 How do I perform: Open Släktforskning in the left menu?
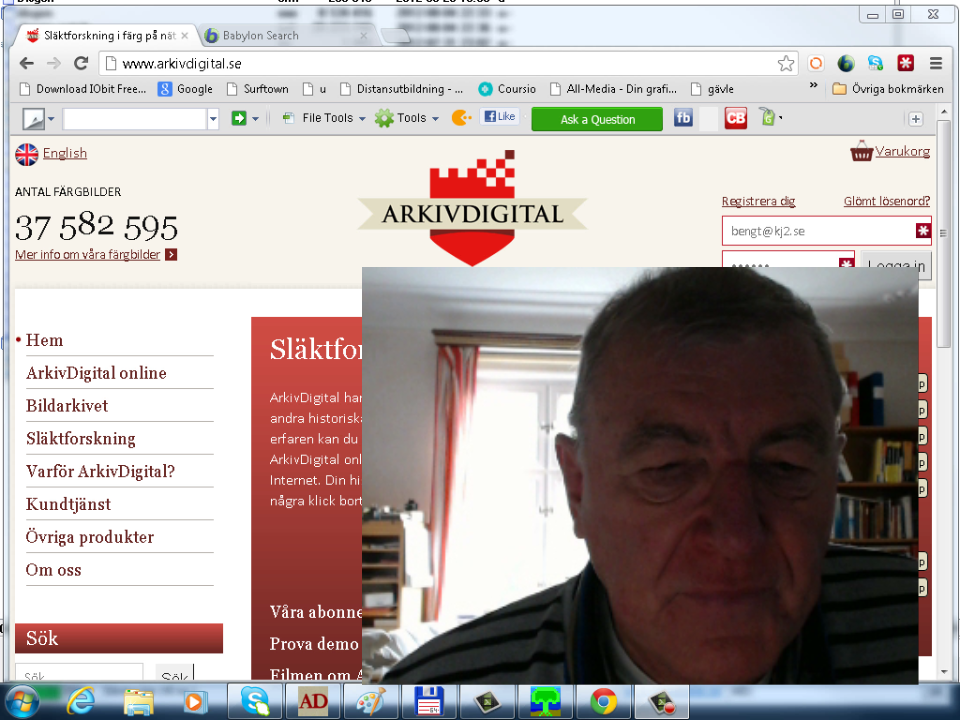(x=81, y=438)
